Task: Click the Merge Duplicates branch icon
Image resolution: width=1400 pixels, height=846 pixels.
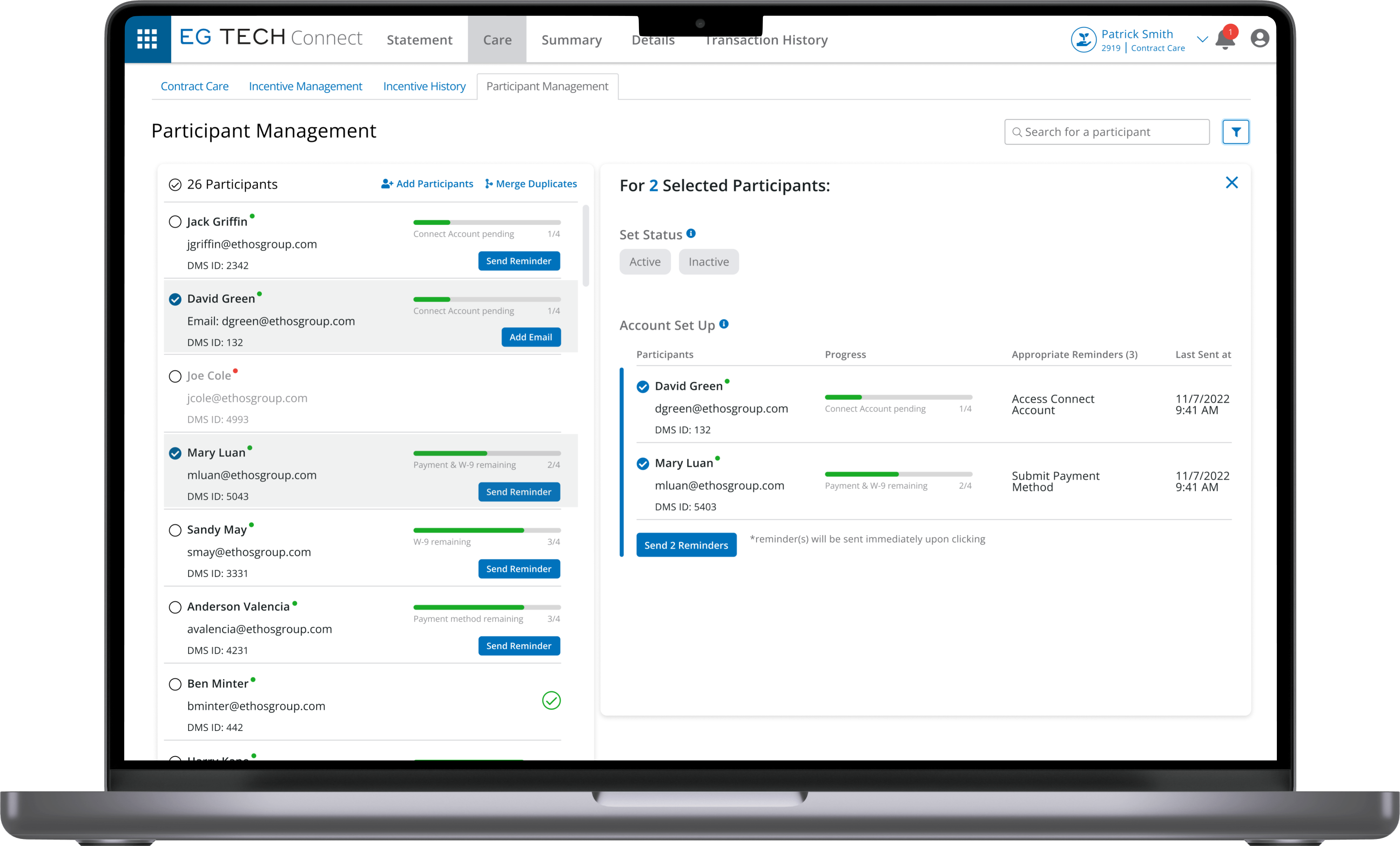Action: 489,183
